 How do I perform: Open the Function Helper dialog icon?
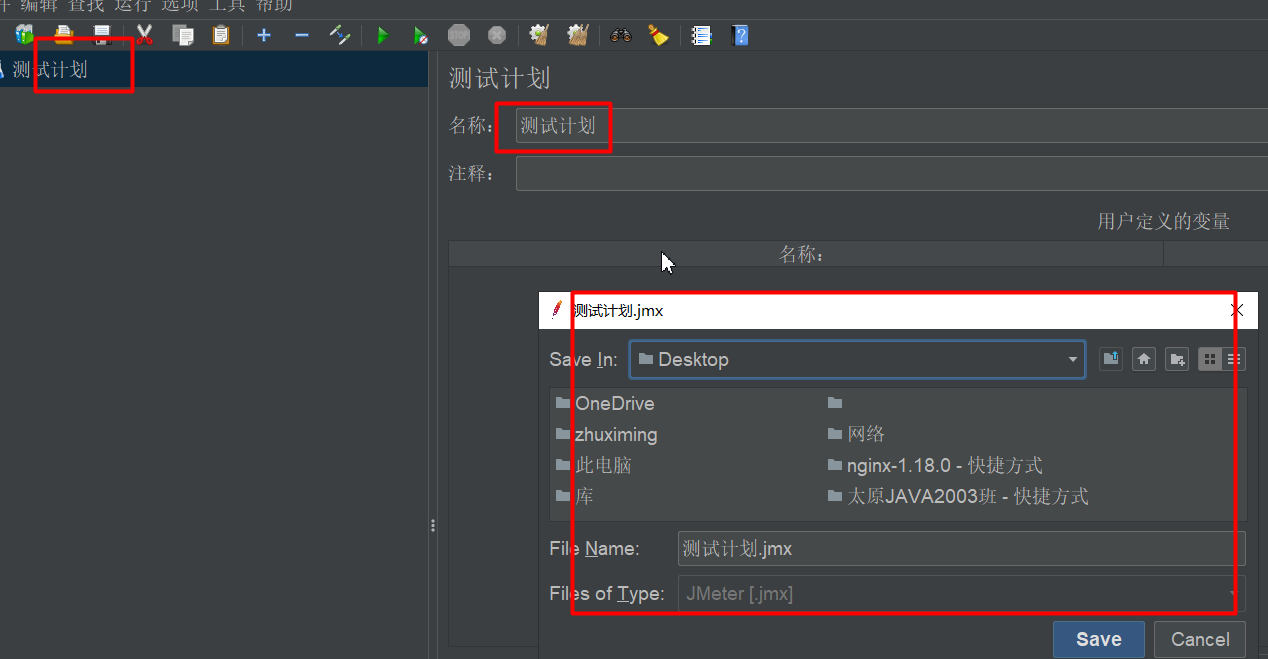click(x=701, y=36)
